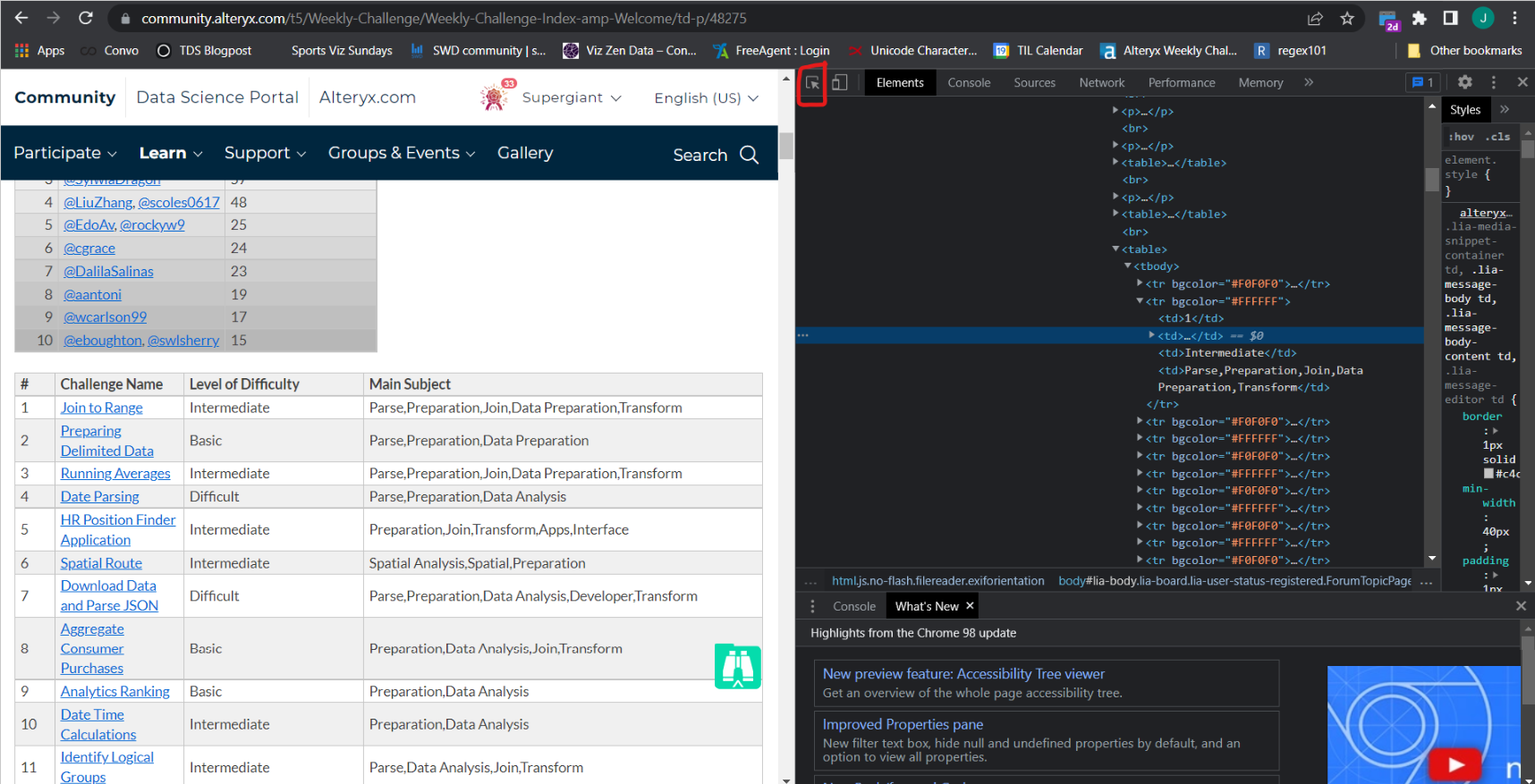Toggle the :hov element state panel

click(1462, 137)
